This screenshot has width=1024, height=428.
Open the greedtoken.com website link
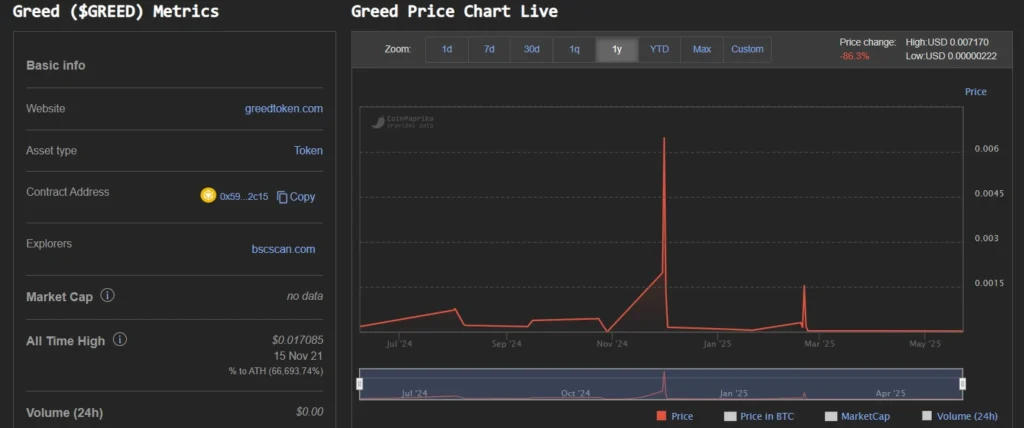coord(283,108)
